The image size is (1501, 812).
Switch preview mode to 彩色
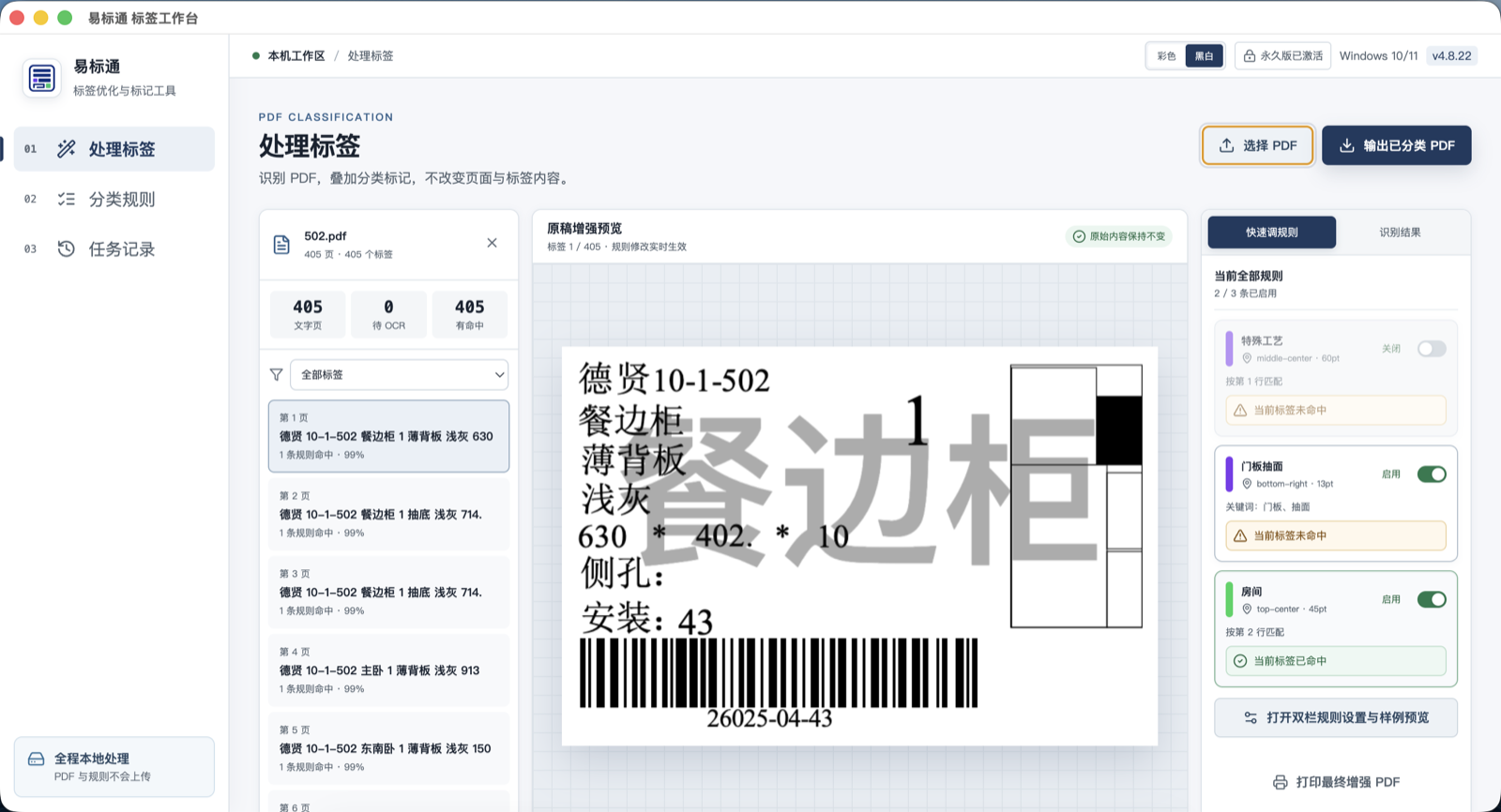click(1166, 56)
